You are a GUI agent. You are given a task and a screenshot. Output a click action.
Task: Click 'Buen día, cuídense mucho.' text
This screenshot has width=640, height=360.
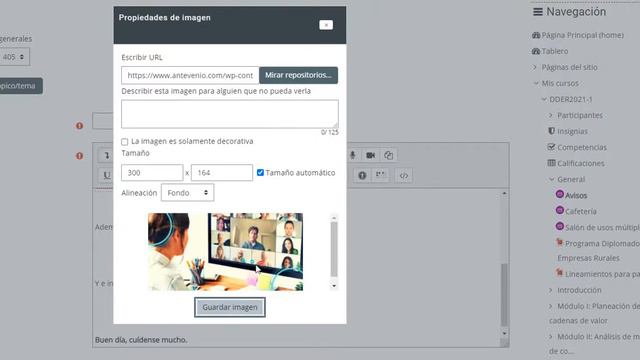tap(141, 340)
